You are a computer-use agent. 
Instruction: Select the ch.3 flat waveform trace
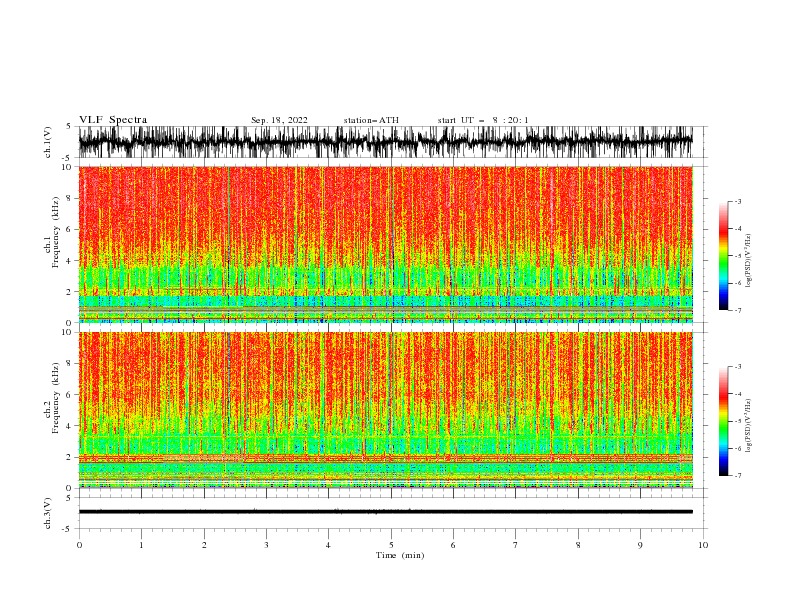click(385, 512)
